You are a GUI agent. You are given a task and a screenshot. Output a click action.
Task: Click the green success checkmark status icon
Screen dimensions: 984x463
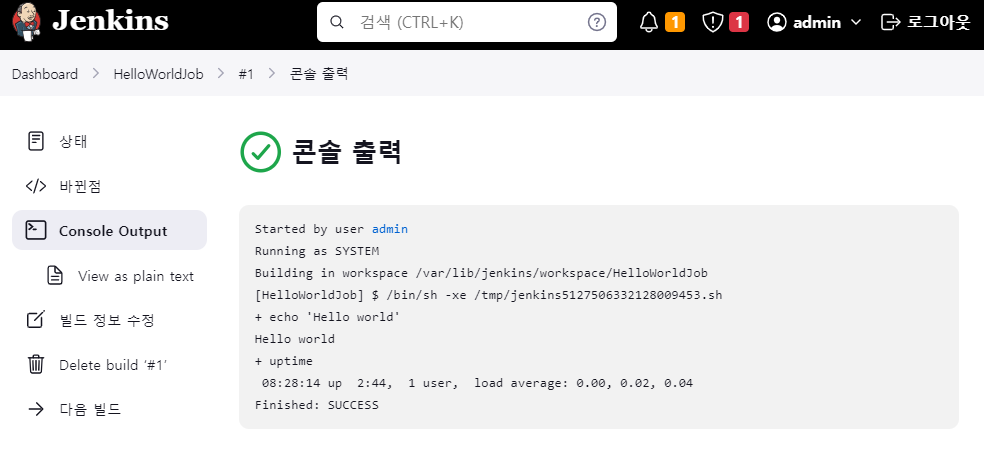pyautogui.click(x=260, y=152)
